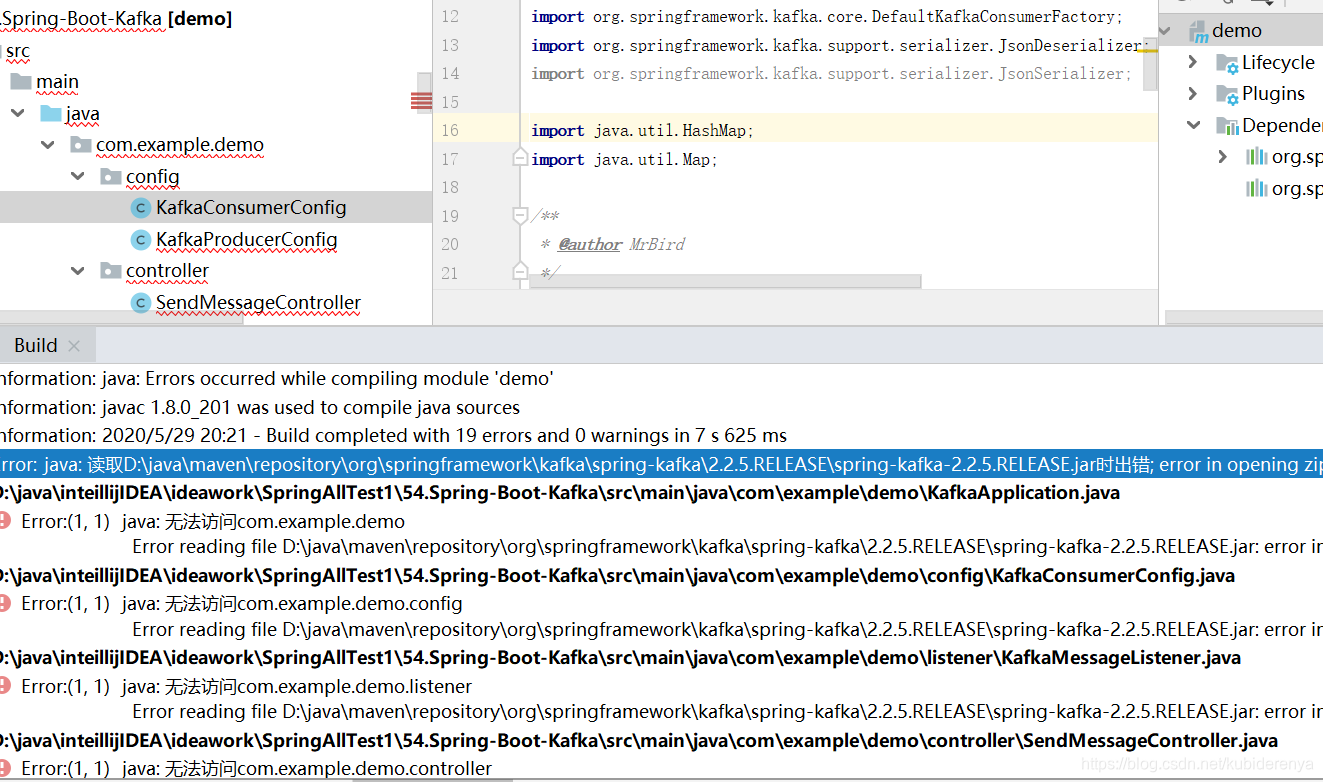
Task: Select the demo Maven project node
Action: click(1237, 31)
